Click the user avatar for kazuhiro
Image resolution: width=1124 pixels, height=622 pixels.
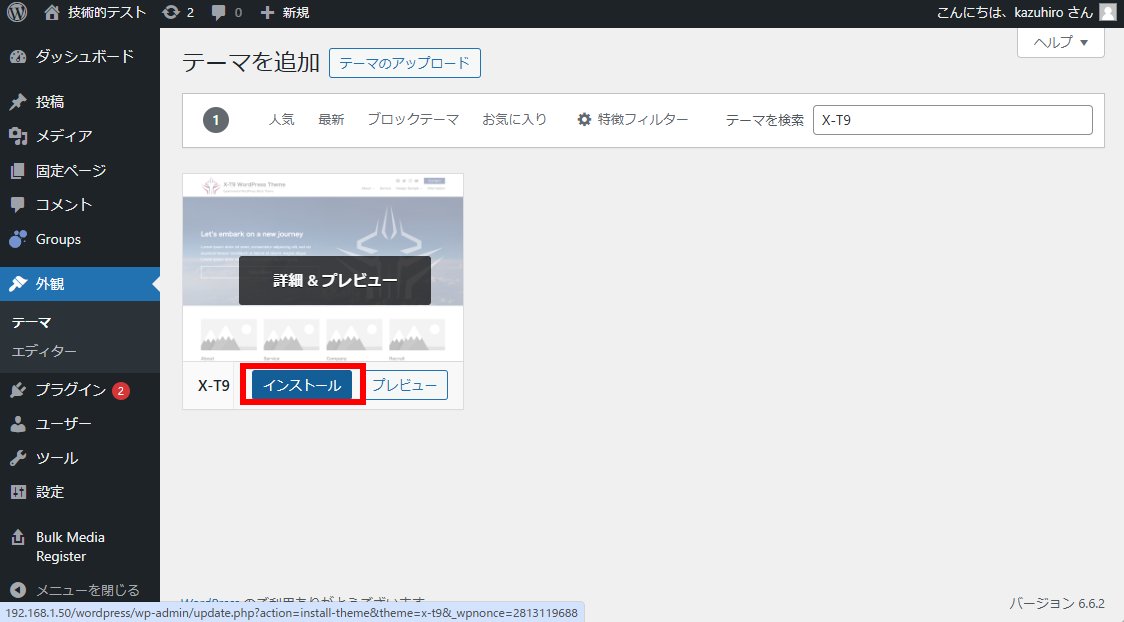1107,13
